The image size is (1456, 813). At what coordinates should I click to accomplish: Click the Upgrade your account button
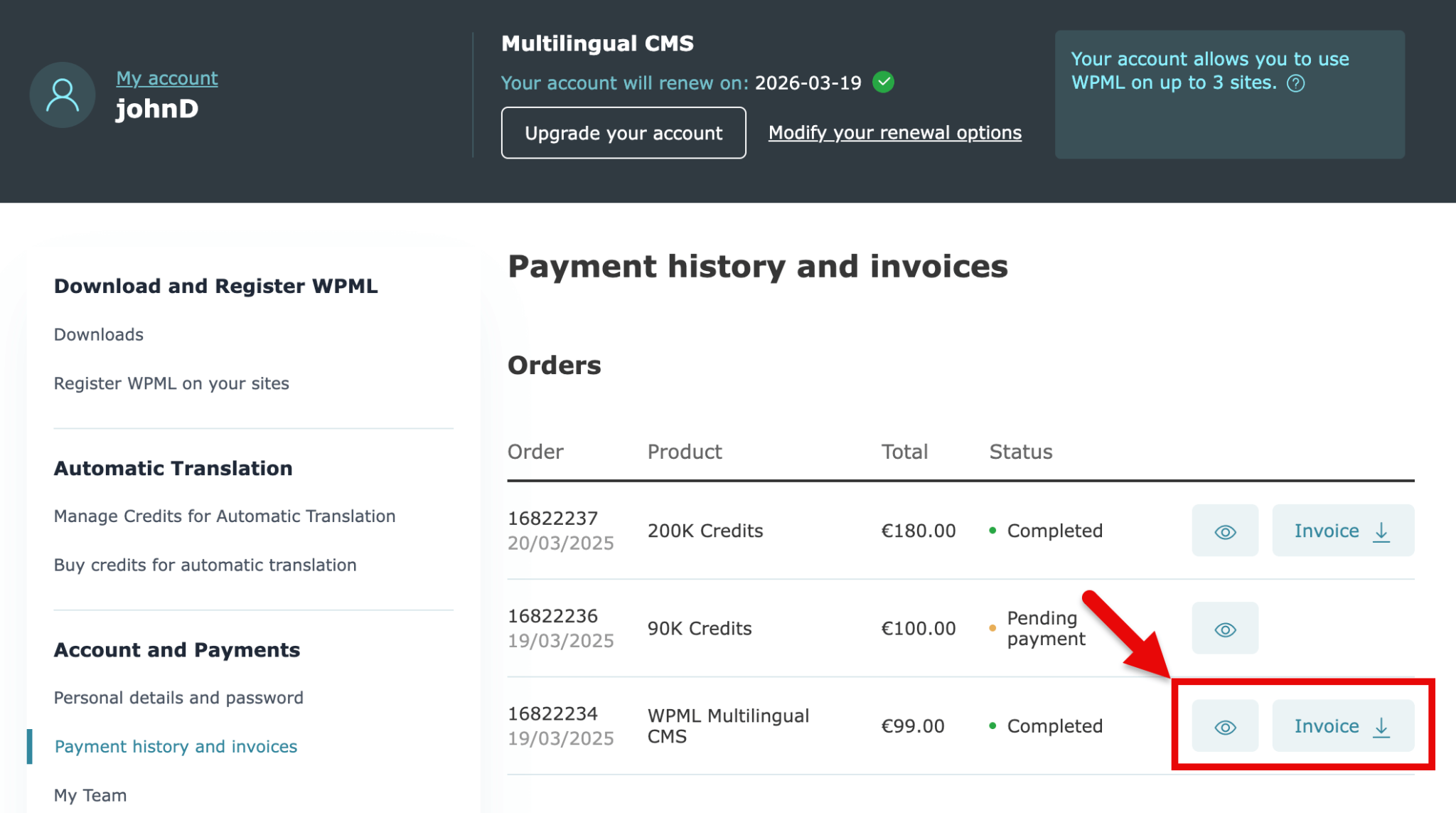pyautogui.click(x=623, y=132)
